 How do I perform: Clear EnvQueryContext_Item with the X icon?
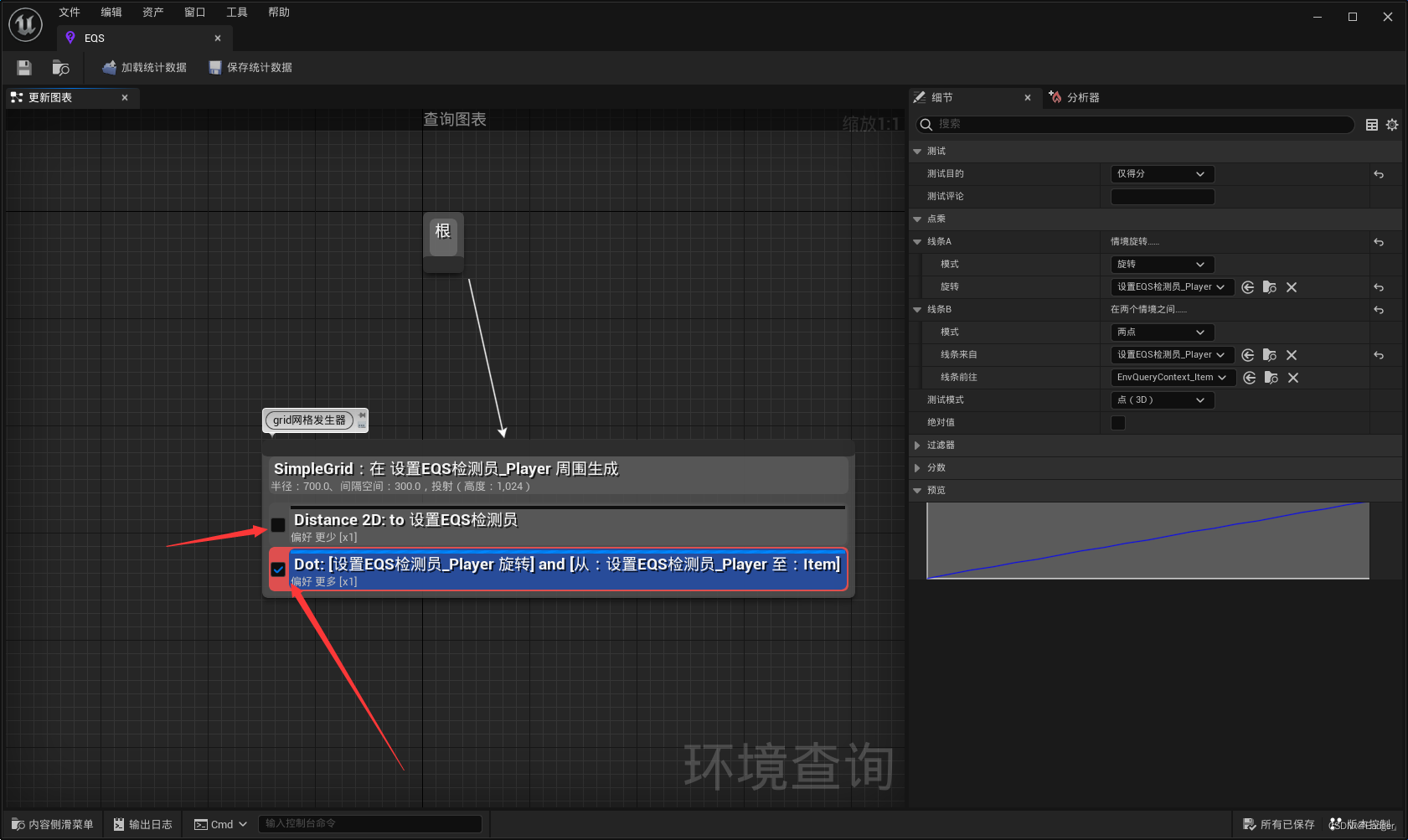pos(1292,377)
